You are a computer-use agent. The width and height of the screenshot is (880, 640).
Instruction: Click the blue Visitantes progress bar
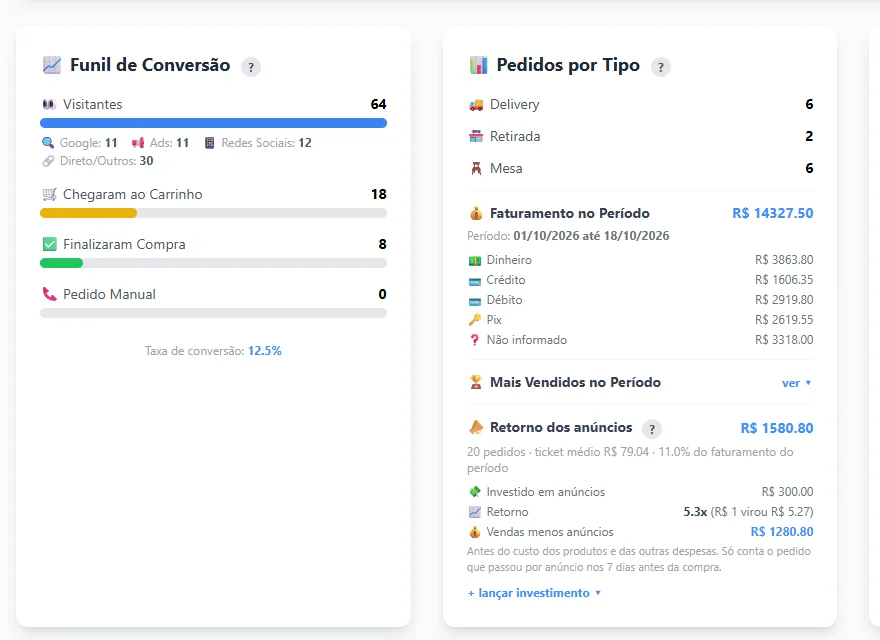click(213, 123)
